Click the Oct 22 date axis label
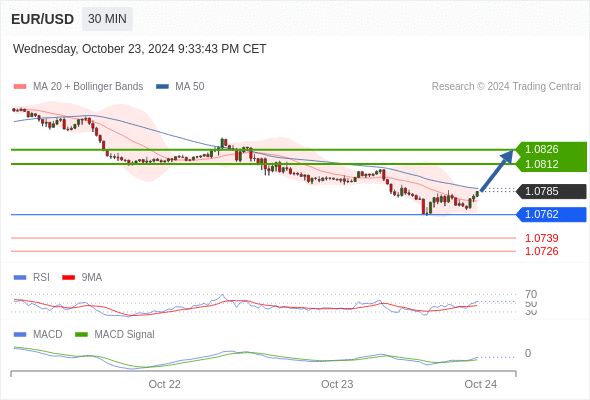Viewport: 590px width, 400px height. point(164,384)
